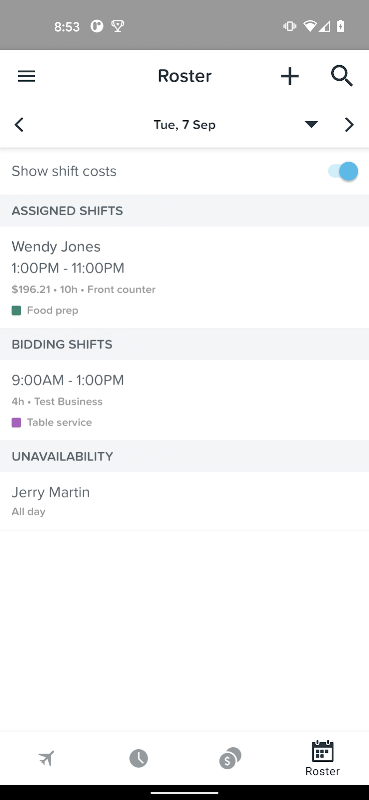Viewport: 369px width, 800px height.
Task: Tap the Assigned Shifts section header
Action: pos(184,211)
